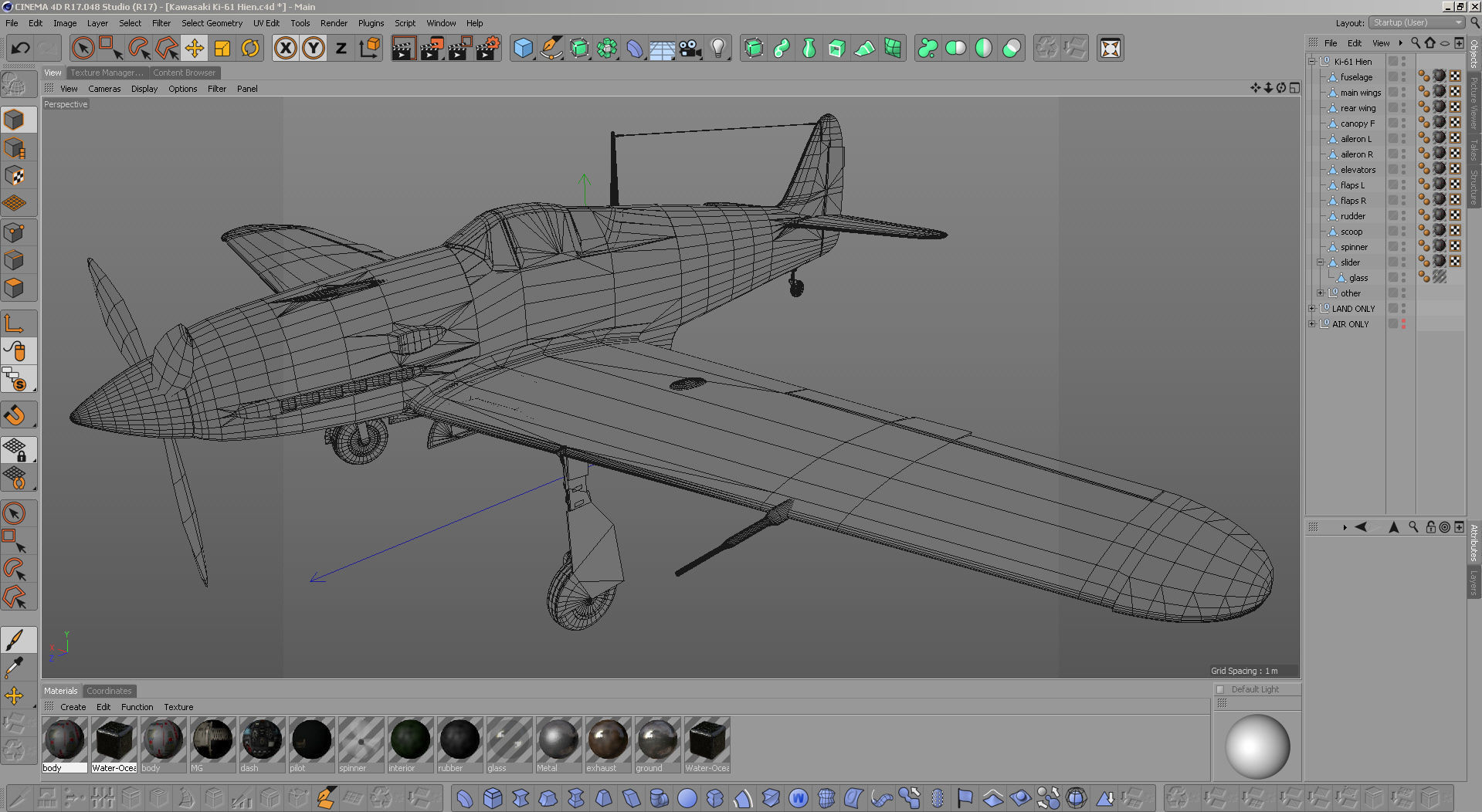Viewport: 1482px width, 812px height.
Task: Enable the Axis mode tool
Action: [x=15, y=323]
